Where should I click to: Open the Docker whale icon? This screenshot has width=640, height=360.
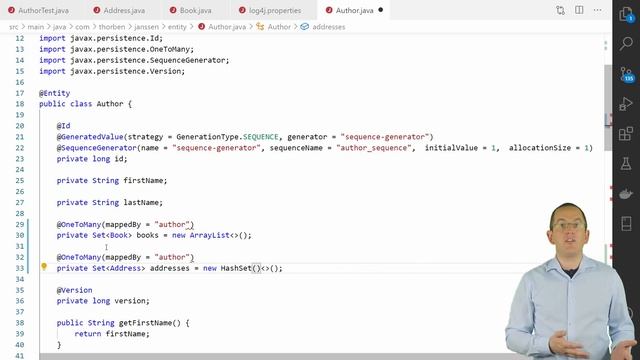point(626,194)
